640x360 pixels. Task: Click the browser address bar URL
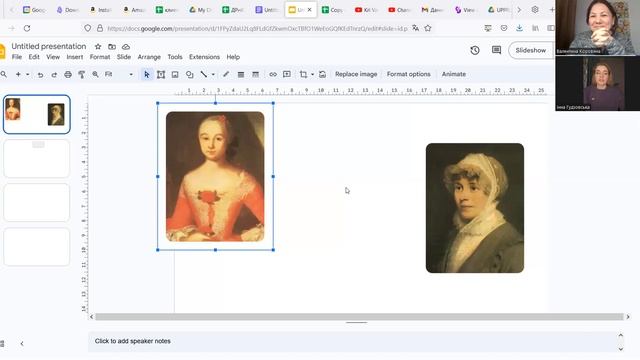tap(257, 29)
